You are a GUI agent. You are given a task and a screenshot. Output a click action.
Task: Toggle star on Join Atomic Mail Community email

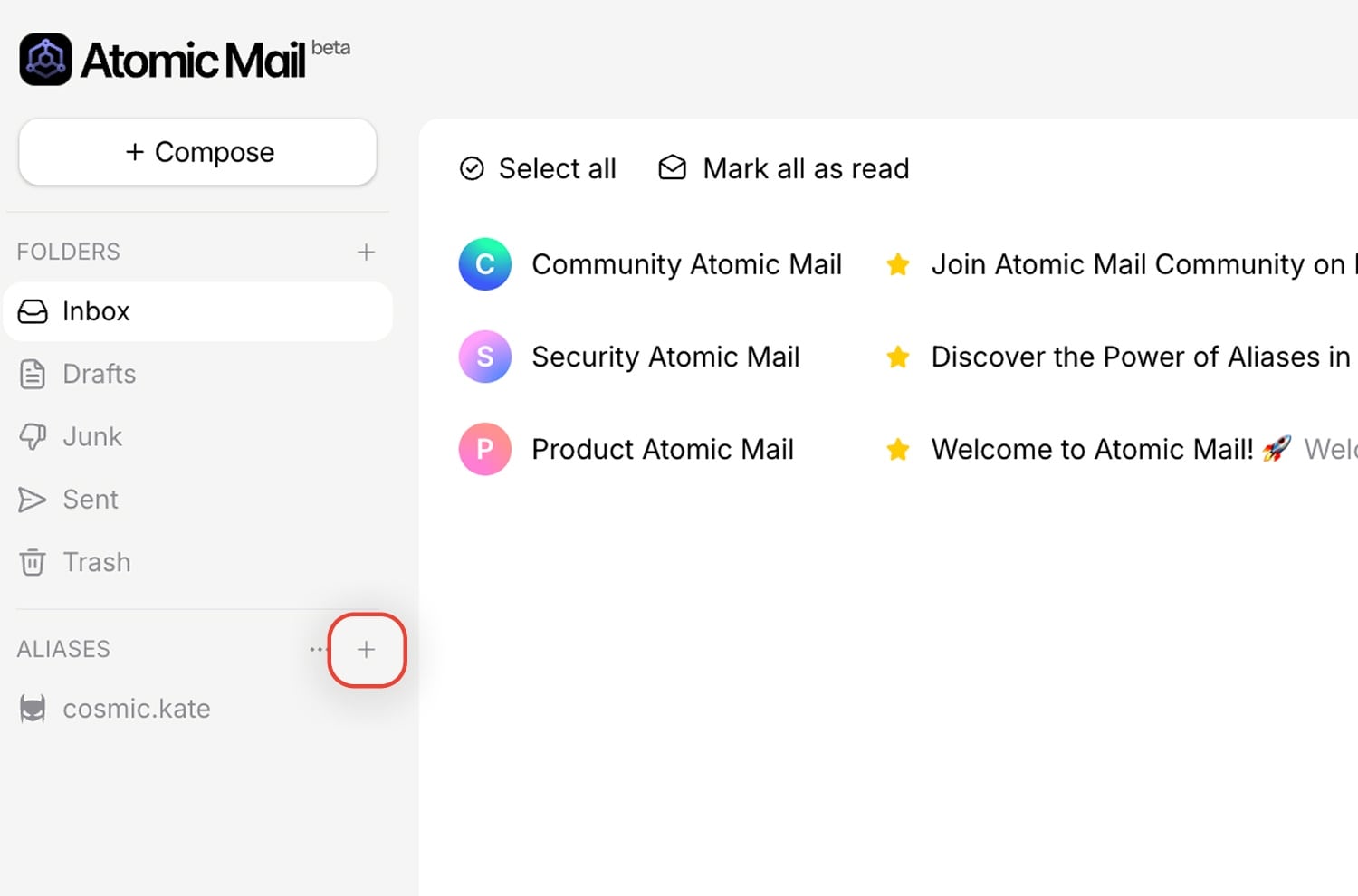pos(898,264)
